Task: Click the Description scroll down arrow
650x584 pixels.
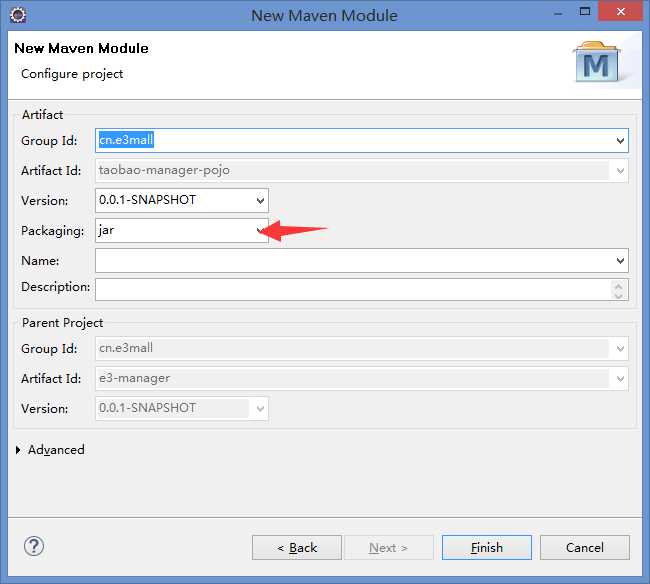Action: tap(618, 295)
